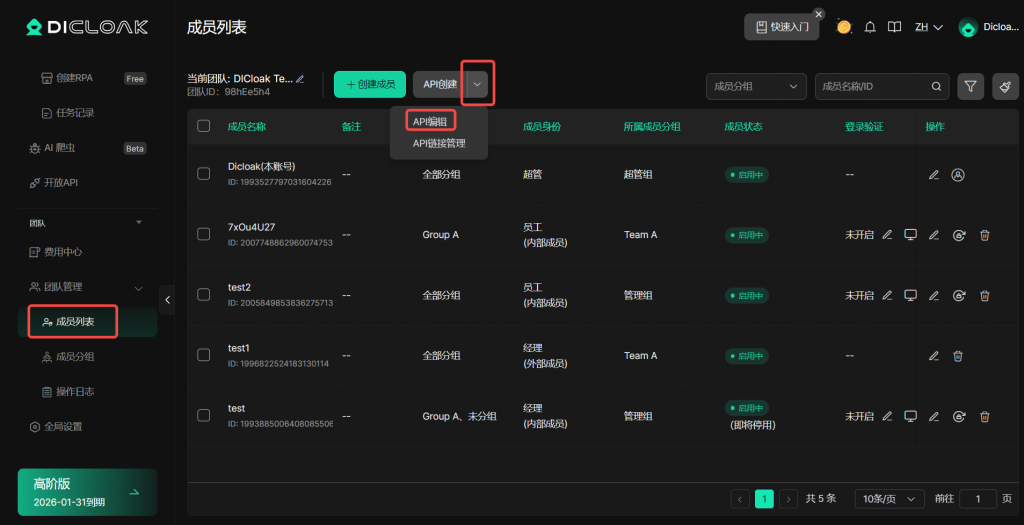Open the 成员分组 filter dropdown
The height and width of the screenshot is (525, 1024).
click(x=755, y=87)
